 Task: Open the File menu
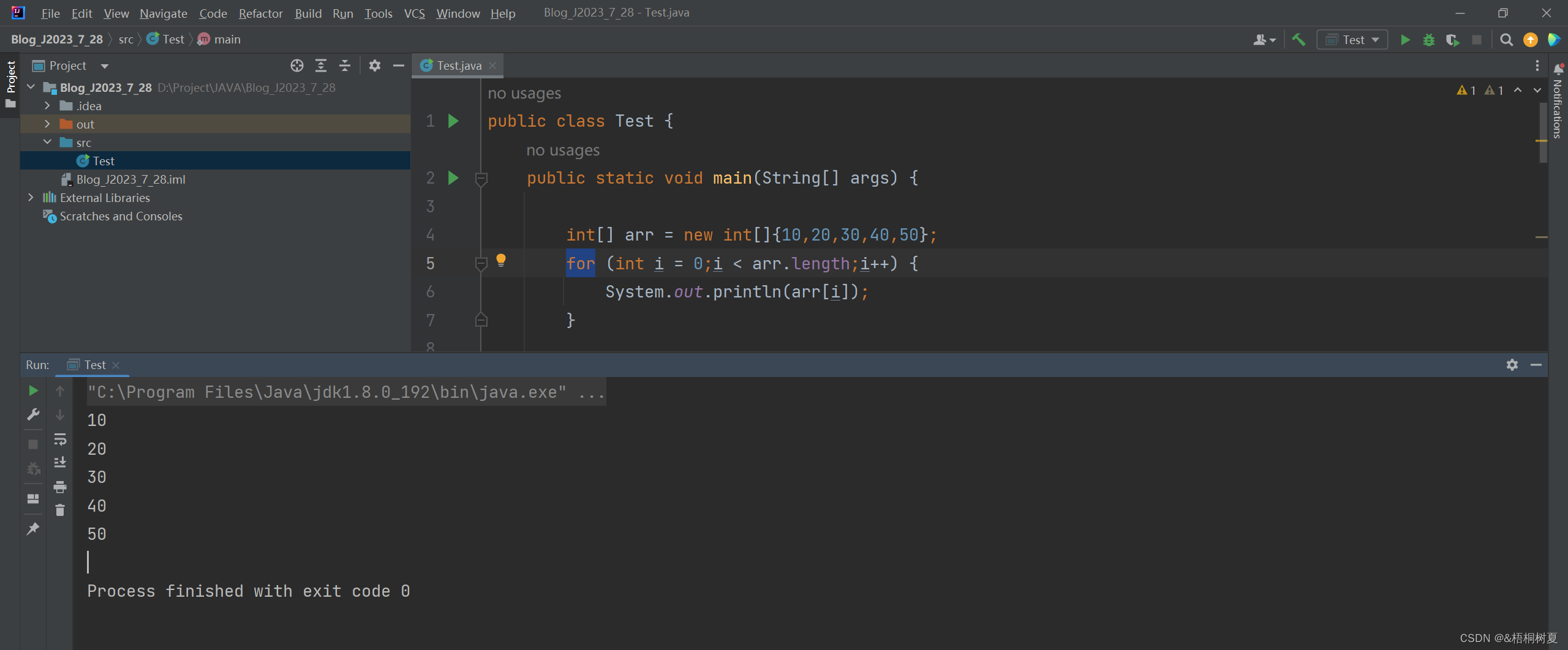click(50, 13)
